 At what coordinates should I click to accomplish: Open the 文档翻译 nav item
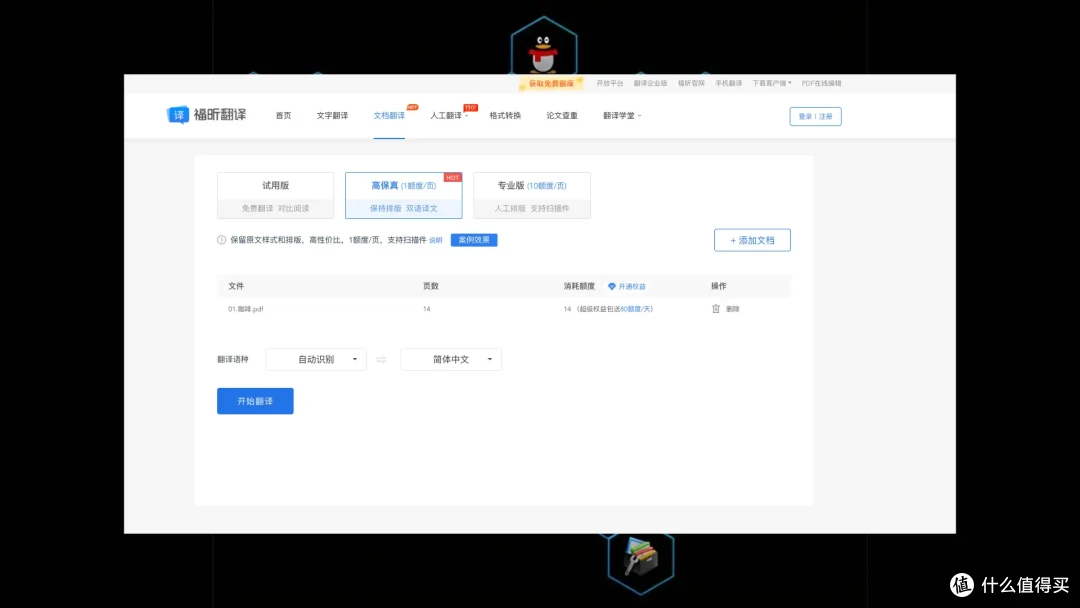[x=389, y=116]
